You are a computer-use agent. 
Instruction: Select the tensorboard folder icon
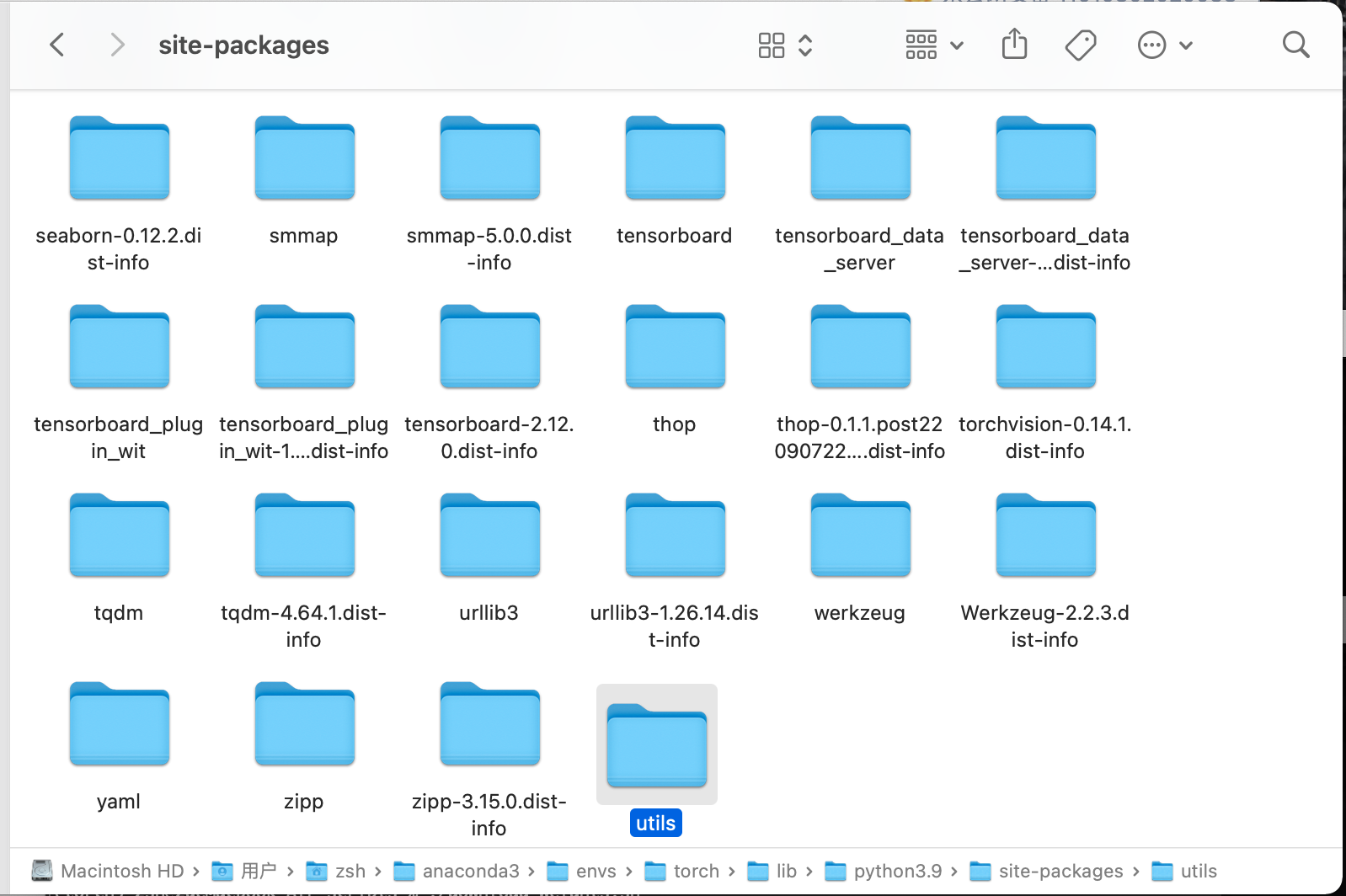(675, 158)
